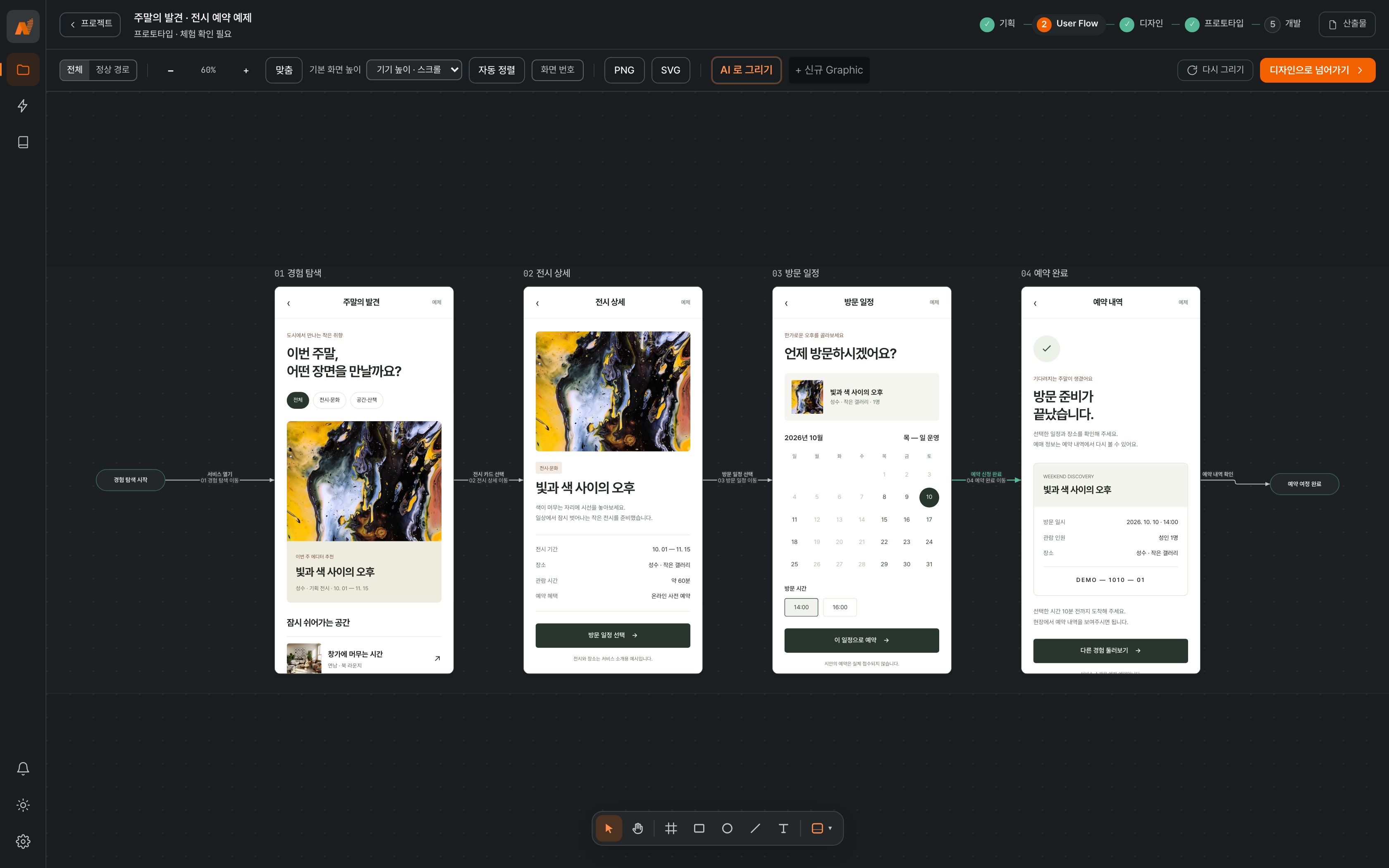This screenshot has width=1389, height=868.
Task: Open the 기획 step
Action: point(998,24)
